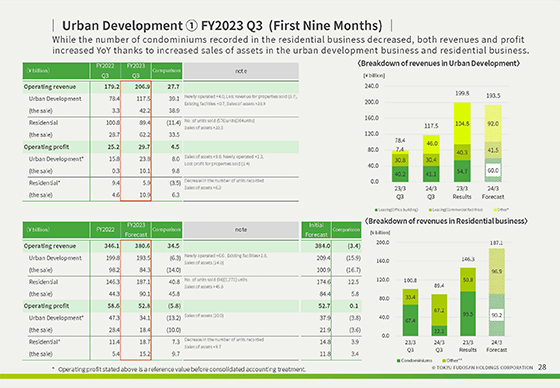Click the "Breakdown of revenues in Residential business" chart title

pyautogui.click(x=446, y=221)
